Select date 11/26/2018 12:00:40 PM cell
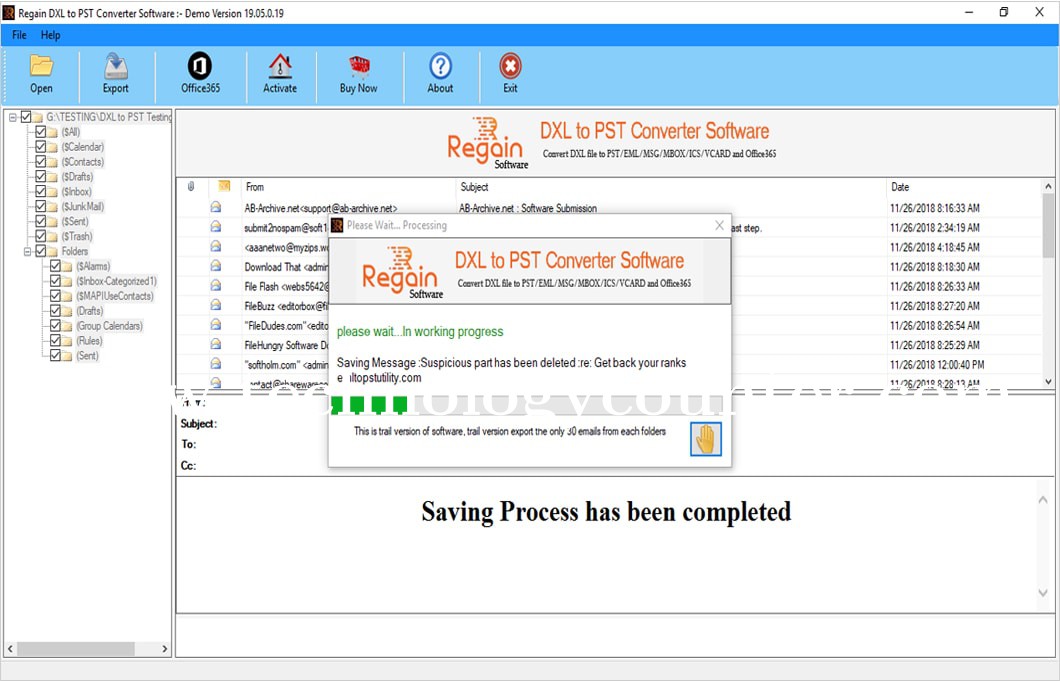 coord(937,365)
